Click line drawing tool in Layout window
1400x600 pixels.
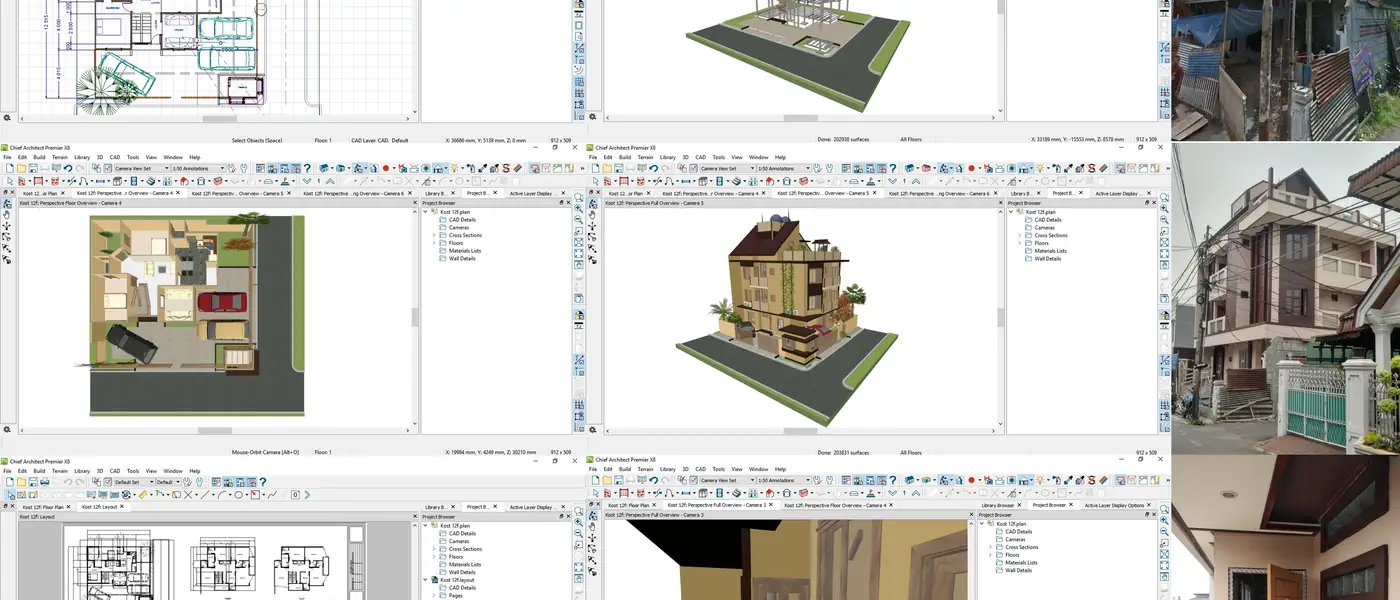click(205, 495)
